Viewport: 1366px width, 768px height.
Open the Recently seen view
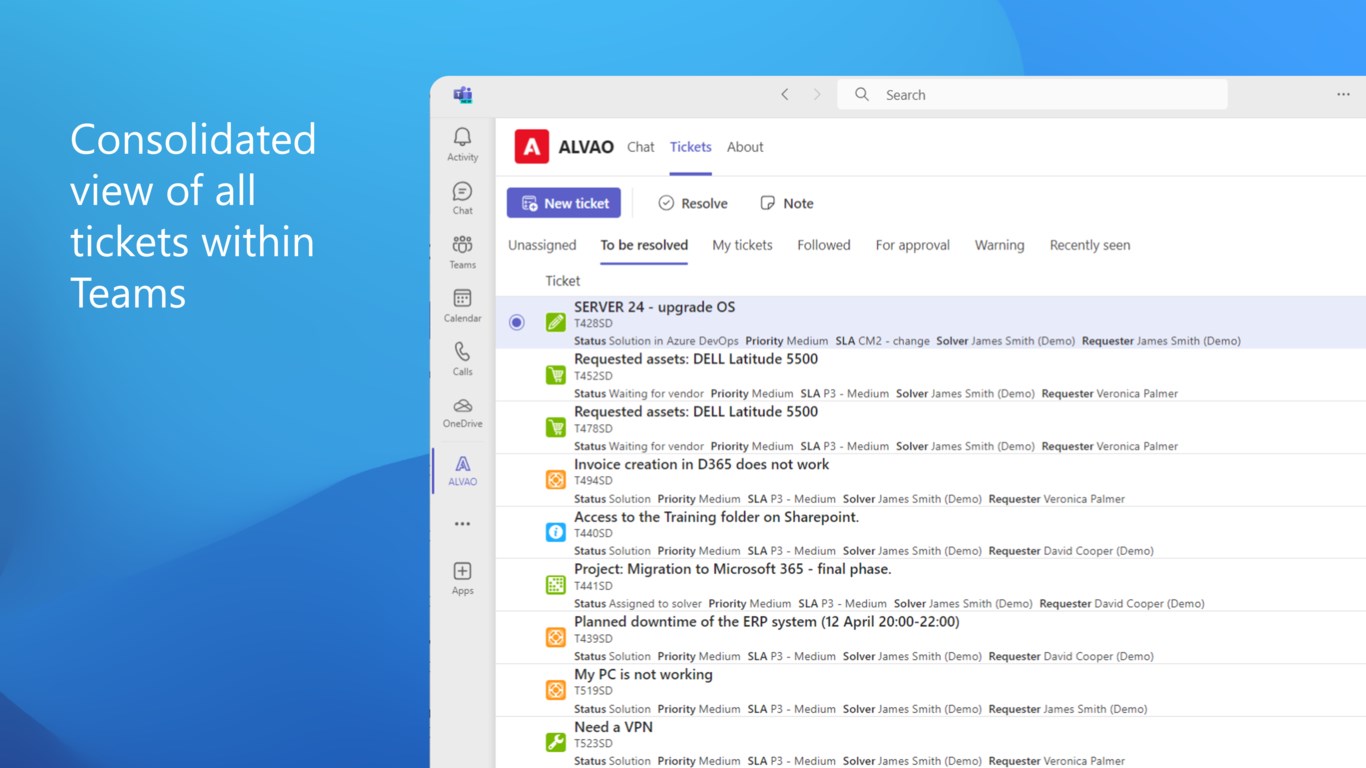[1090, 245]
